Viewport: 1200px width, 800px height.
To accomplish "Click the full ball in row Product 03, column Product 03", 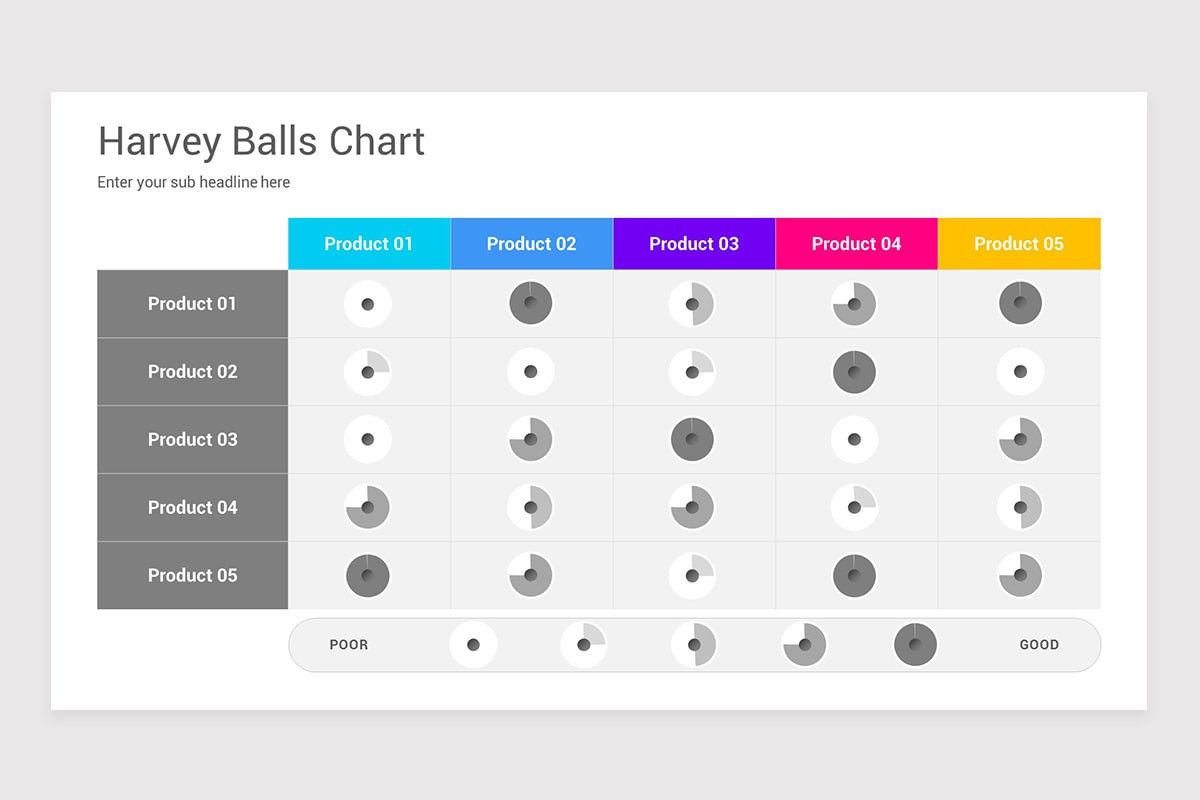I will tap(692, 440).
